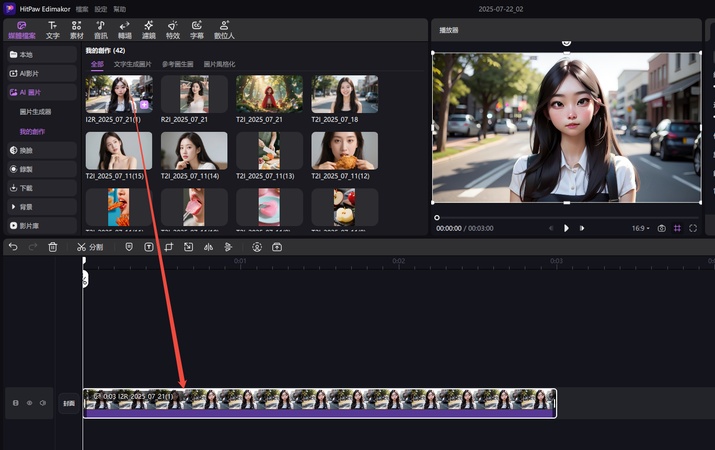
Task: Select the R2I_2025_07_21 thumbnail
Action: tap(194, 94)
